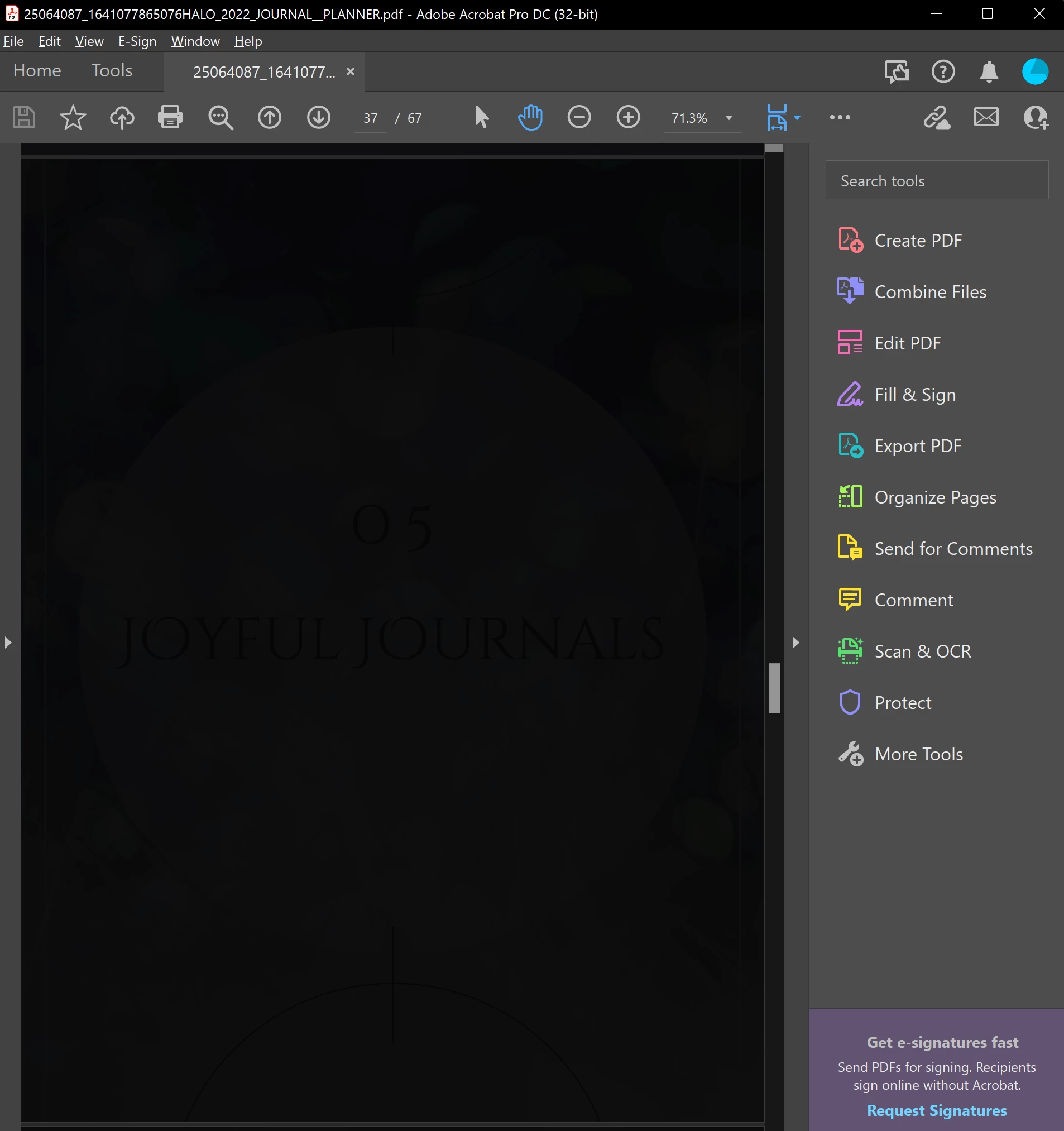The image size is (1064, 1131).
Task: Select the 25064087_1641077... document tab
Action: pos(264,72)
